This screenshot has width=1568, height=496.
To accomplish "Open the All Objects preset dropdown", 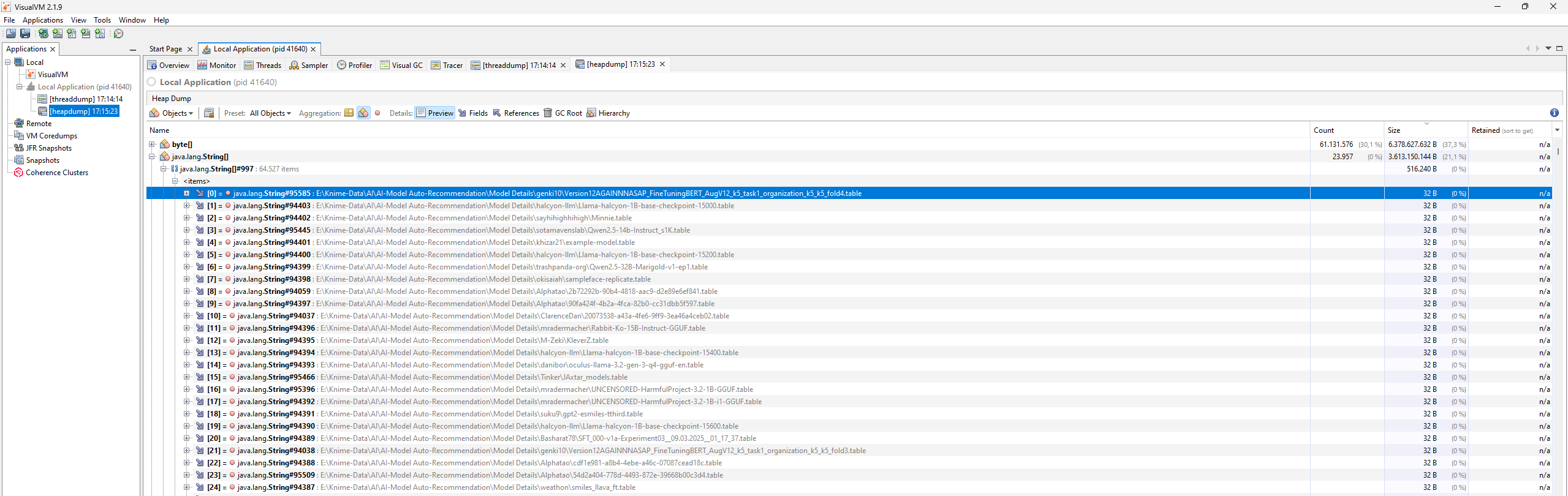I will click(270, 113).
